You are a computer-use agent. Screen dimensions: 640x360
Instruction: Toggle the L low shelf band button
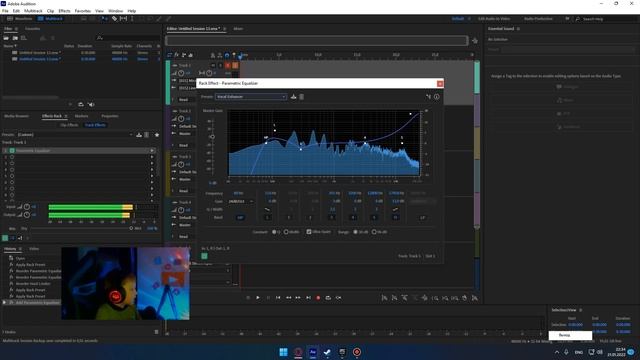[267, 218]
